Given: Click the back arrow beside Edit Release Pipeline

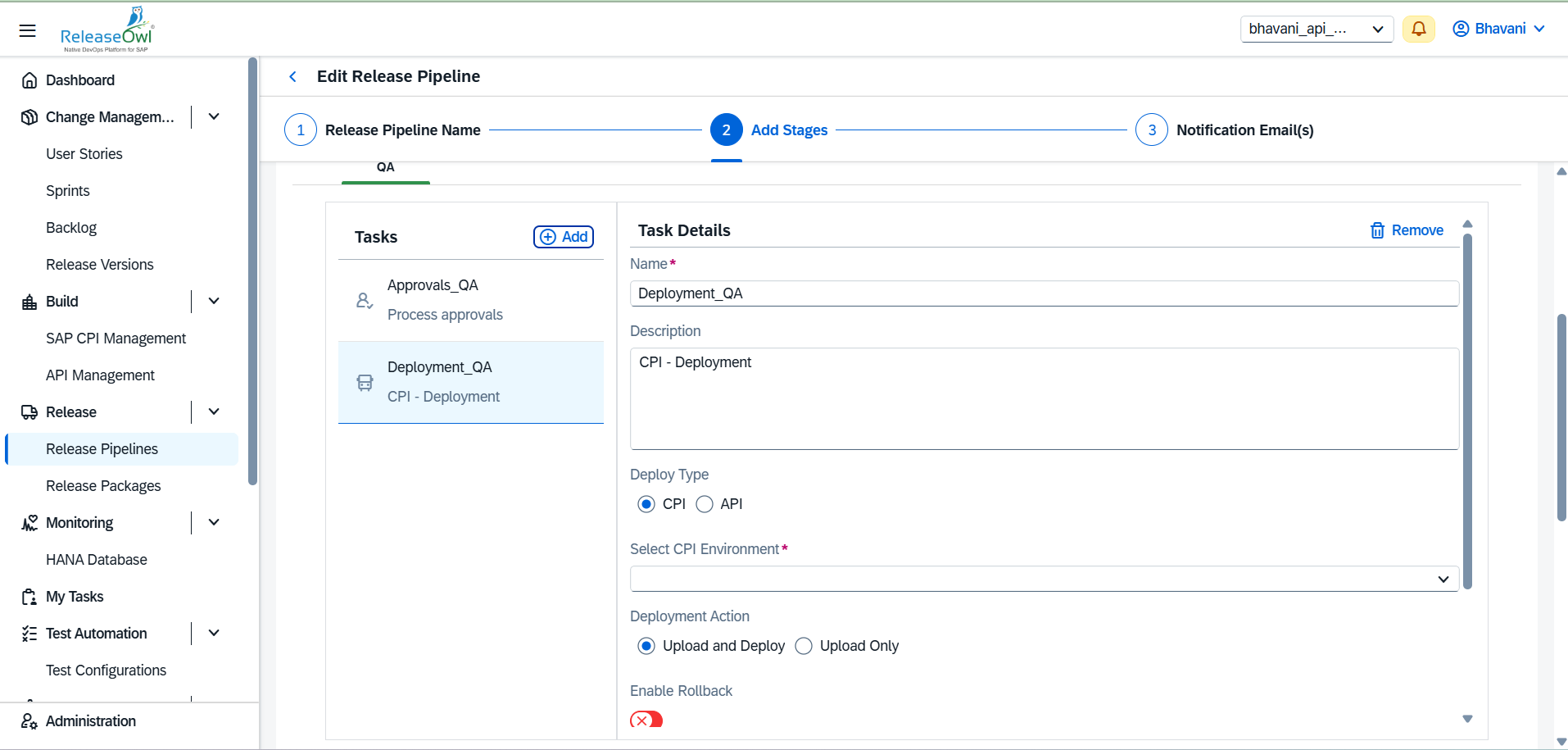Looking at the screenshot, I should coord(292,76).
